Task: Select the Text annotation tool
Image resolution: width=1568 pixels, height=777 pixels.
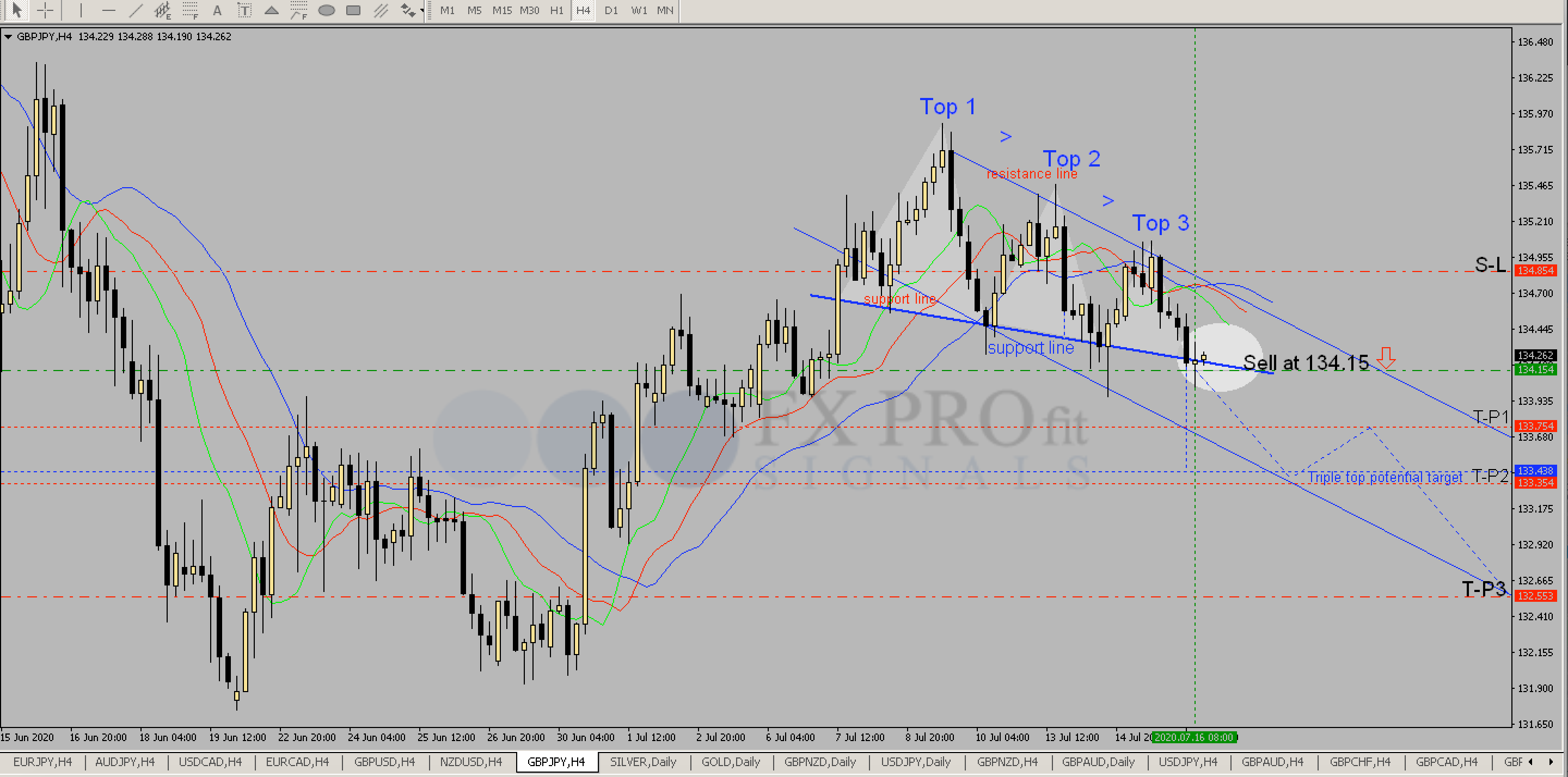Action: pyautogui.click(x=217, y=10)
